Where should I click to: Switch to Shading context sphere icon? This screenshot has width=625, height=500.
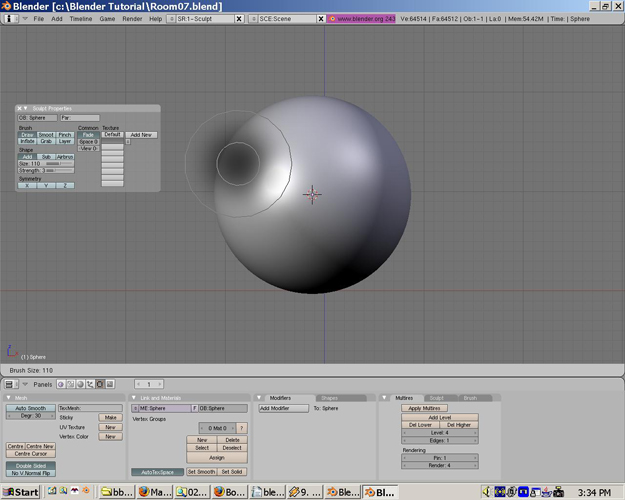[x=81, y=384]
